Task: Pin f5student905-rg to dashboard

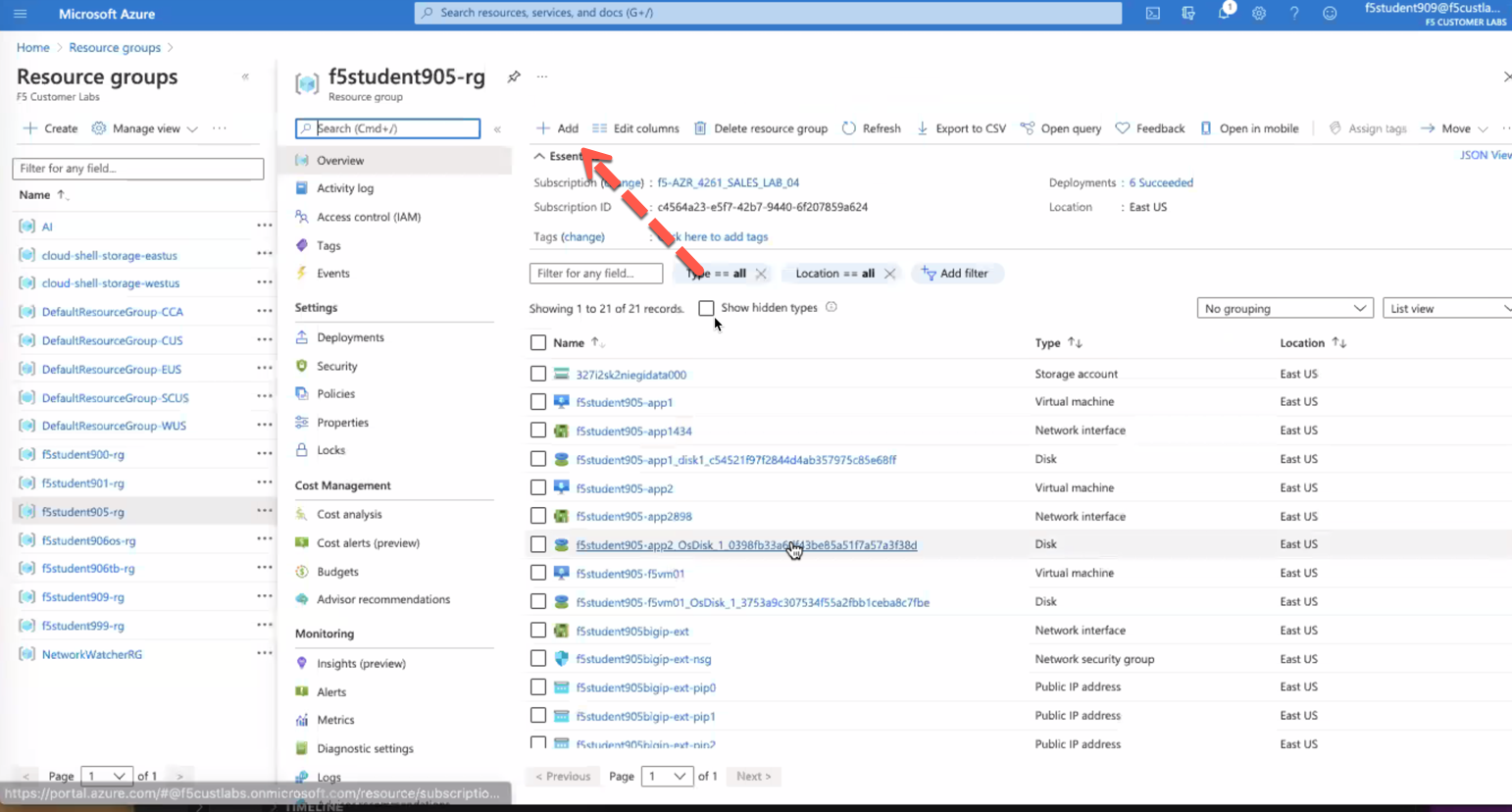Action: click(514, 76)
